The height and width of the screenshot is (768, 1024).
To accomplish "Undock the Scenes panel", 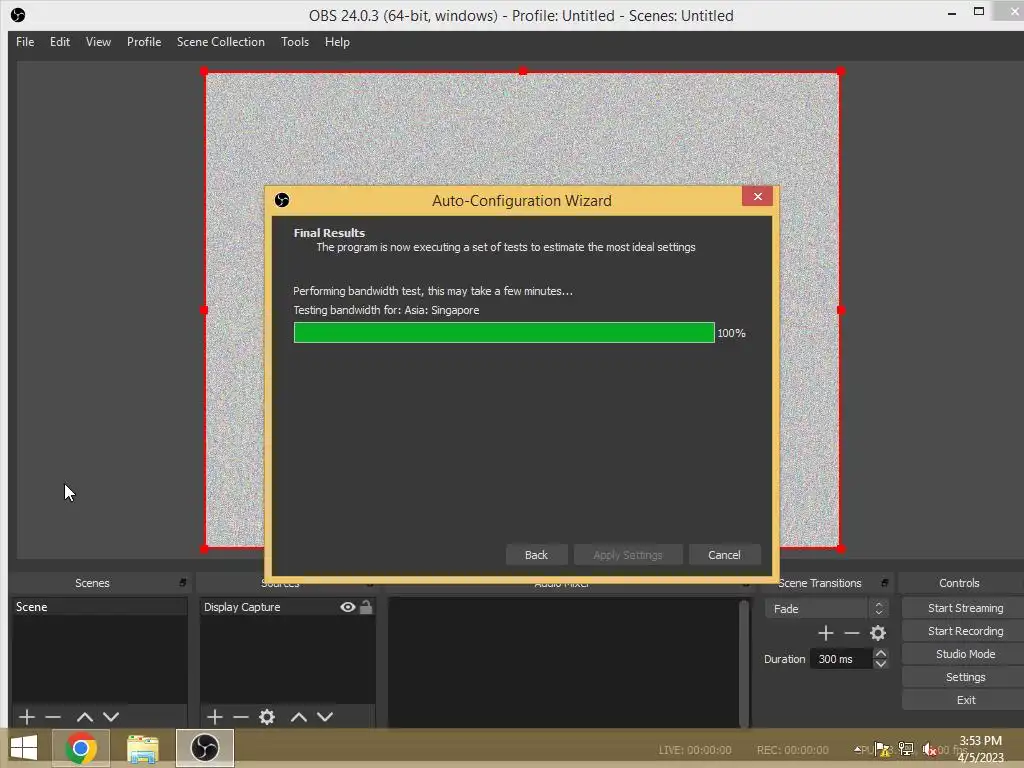I will click(x=183, y=583).
